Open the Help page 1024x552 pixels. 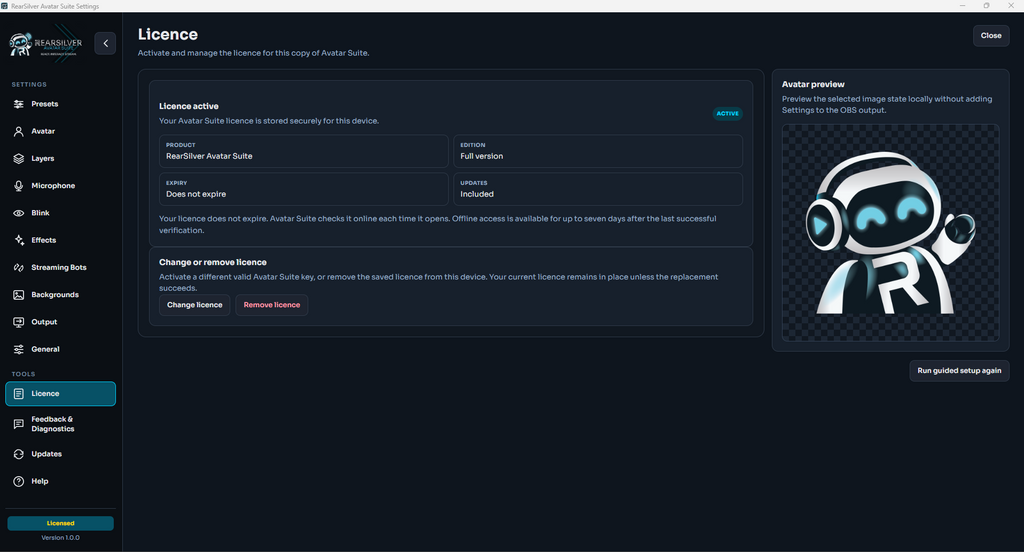pyautogui.click(x=61, y=481)
